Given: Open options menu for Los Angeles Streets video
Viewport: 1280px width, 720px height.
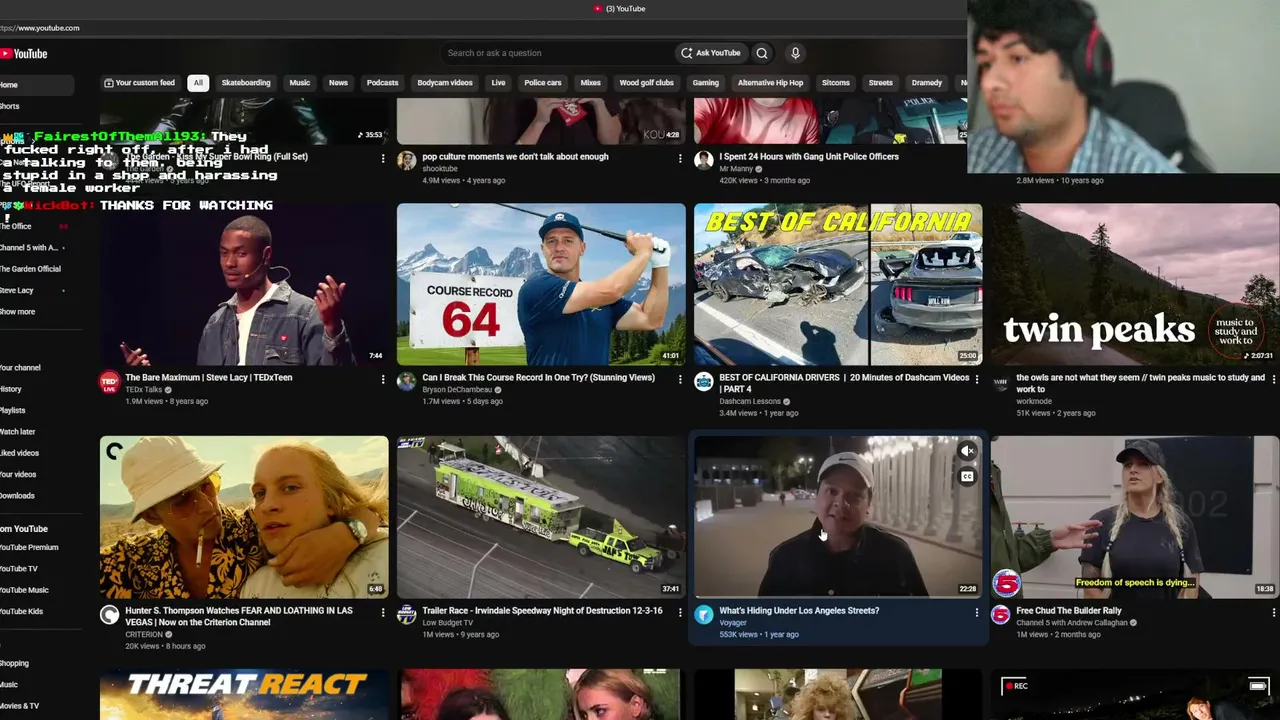Looking at the screenshot, I should [x=977, y=612].
